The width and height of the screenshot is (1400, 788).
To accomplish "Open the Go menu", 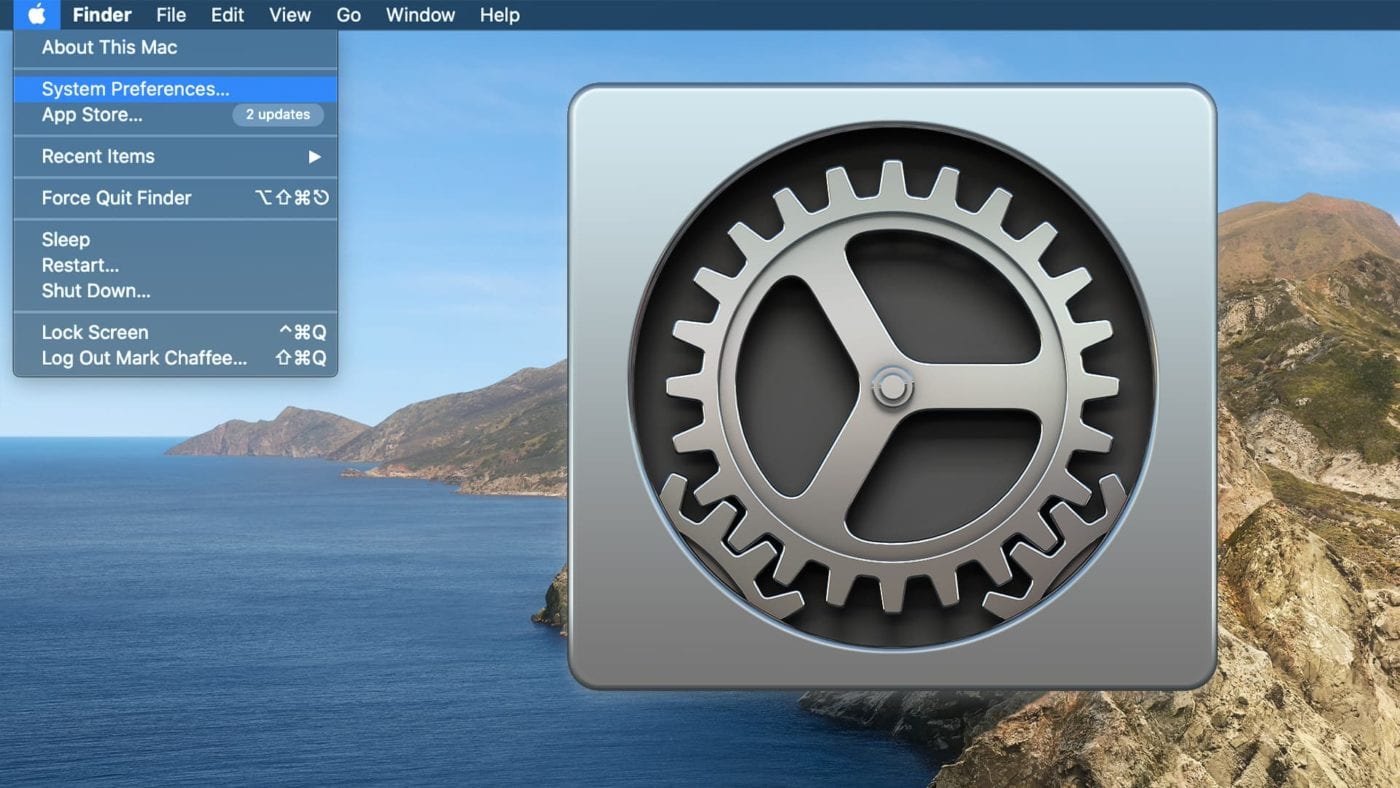I will 348,15.
